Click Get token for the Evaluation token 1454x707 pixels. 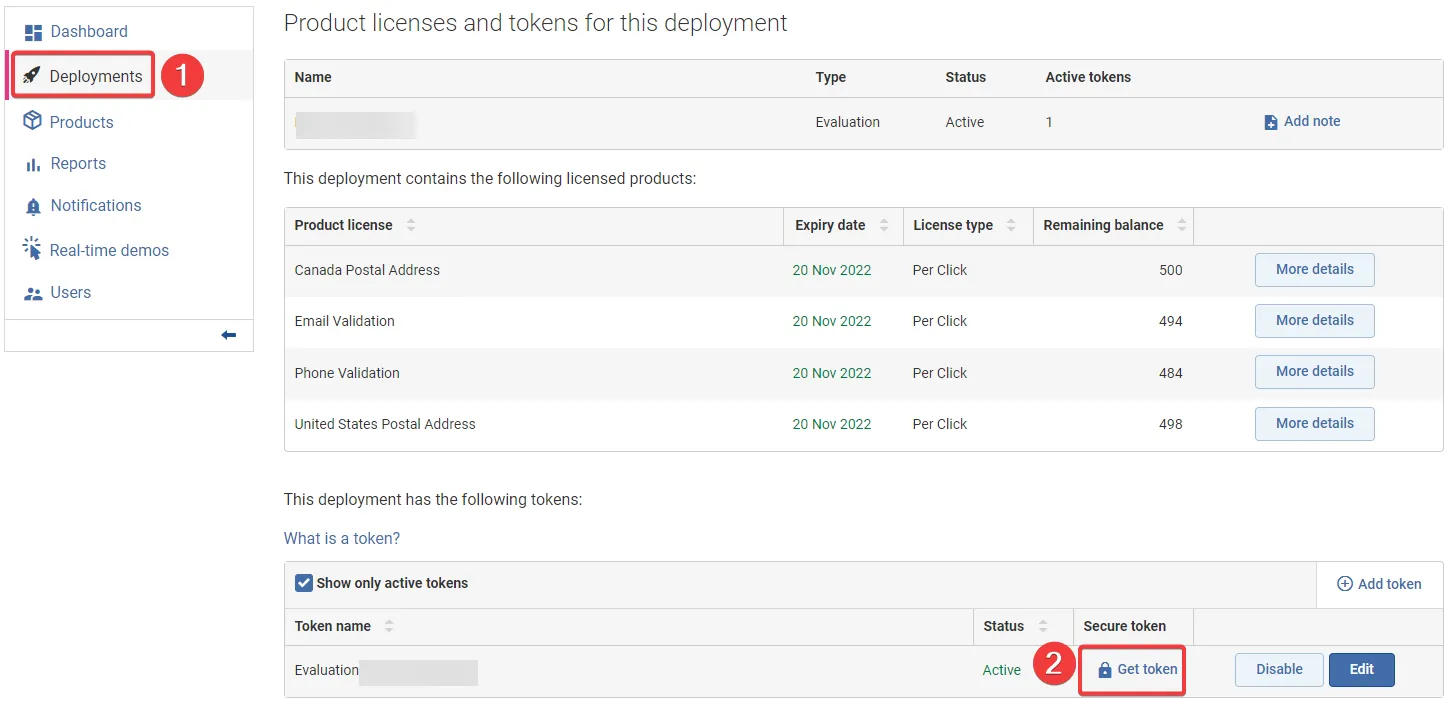click(x=1137, y=669)
